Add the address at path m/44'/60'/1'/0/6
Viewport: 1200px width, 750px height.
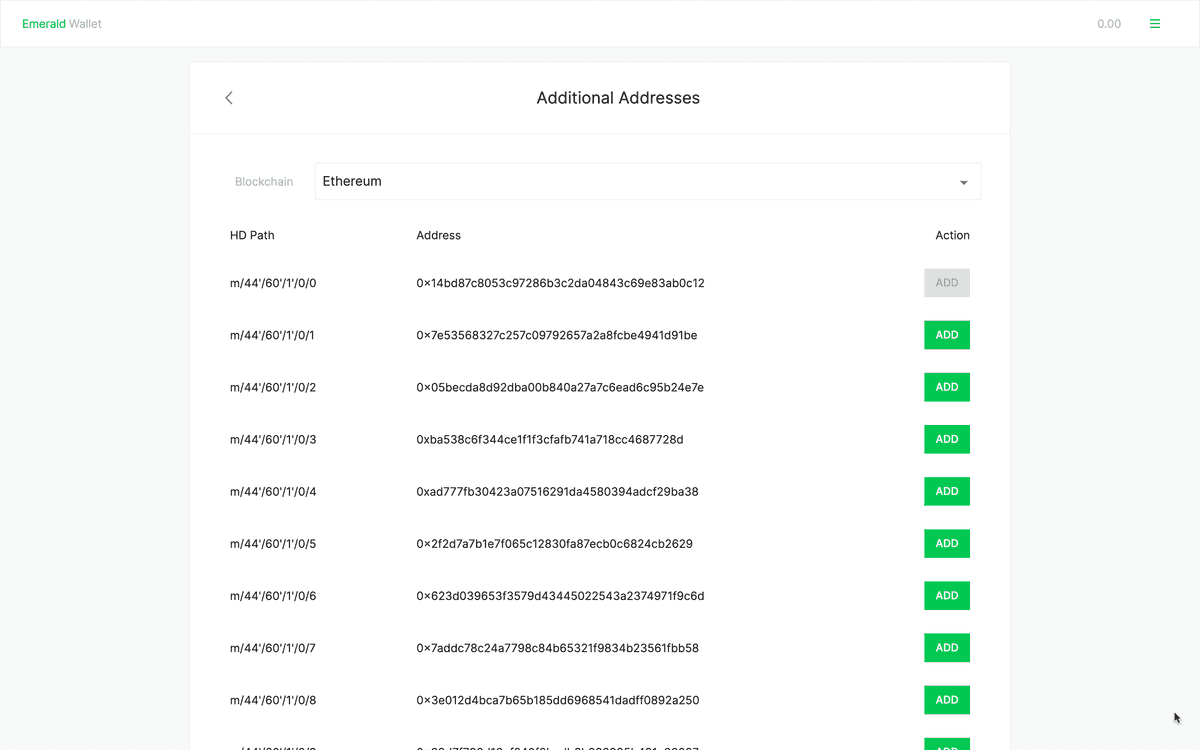tap(946, 595)
